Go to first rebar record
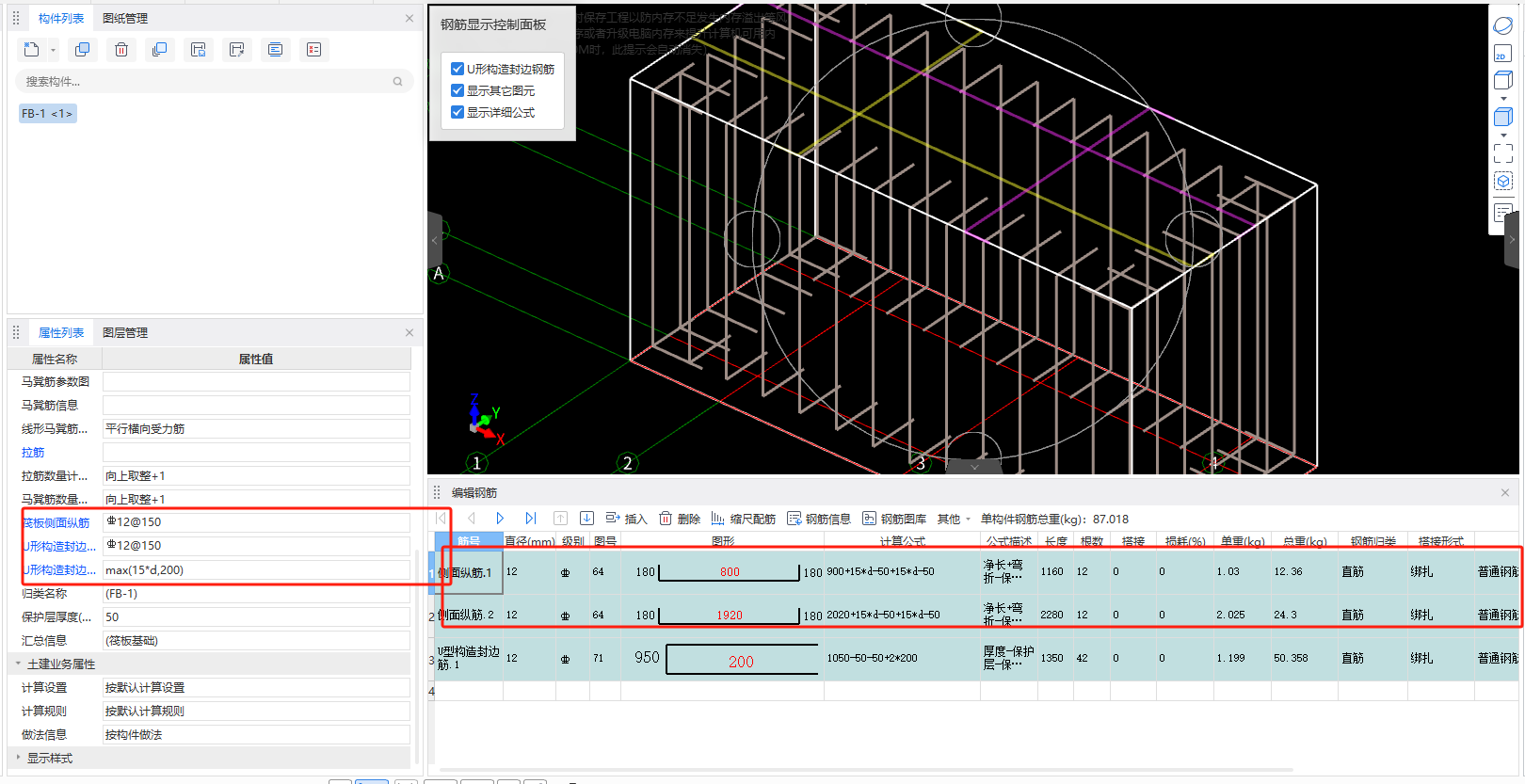This screenshot has width=1525, height=784. 441,519
